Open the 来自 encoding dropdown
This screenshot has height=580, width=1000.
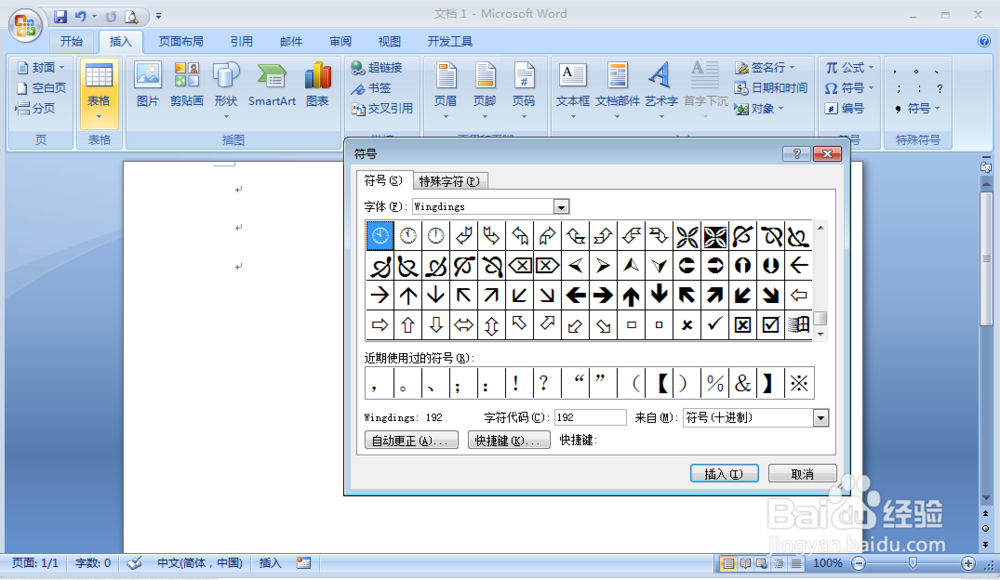pos(820,417)
